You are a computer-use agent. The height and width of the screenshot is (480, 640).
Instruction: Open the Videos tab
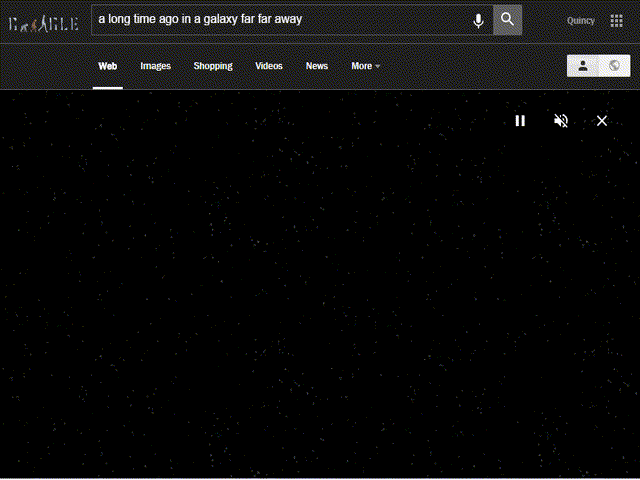point(269,66)
